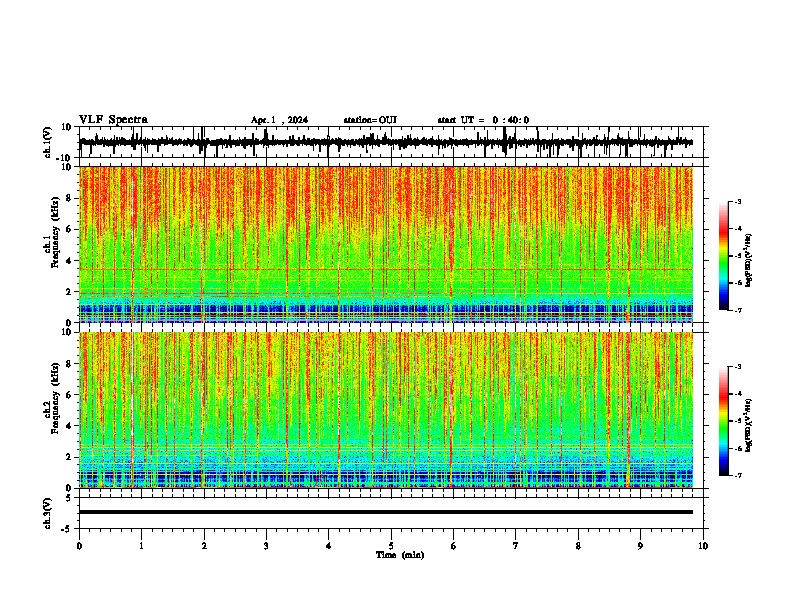Click the ch.1(V) waveform panel trace

(385, 142)
